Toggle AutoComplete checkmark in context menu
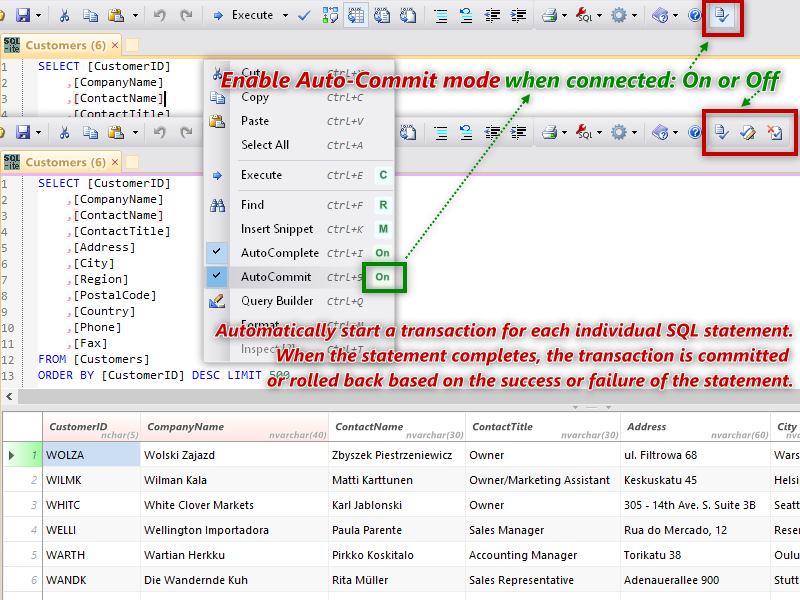The height and width of the screenshot is (600, 800). pos(217,252)
